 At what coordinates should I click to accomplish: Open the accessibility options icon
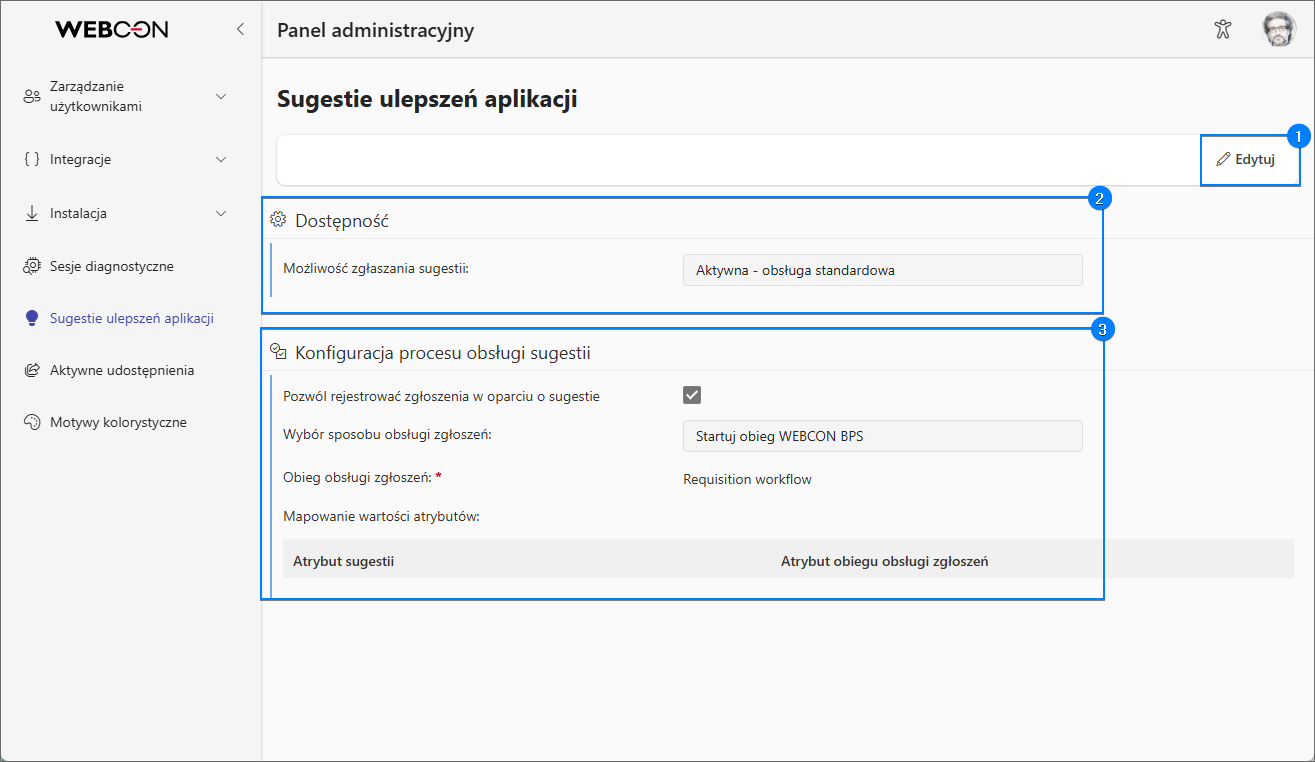coord(1222,29)
